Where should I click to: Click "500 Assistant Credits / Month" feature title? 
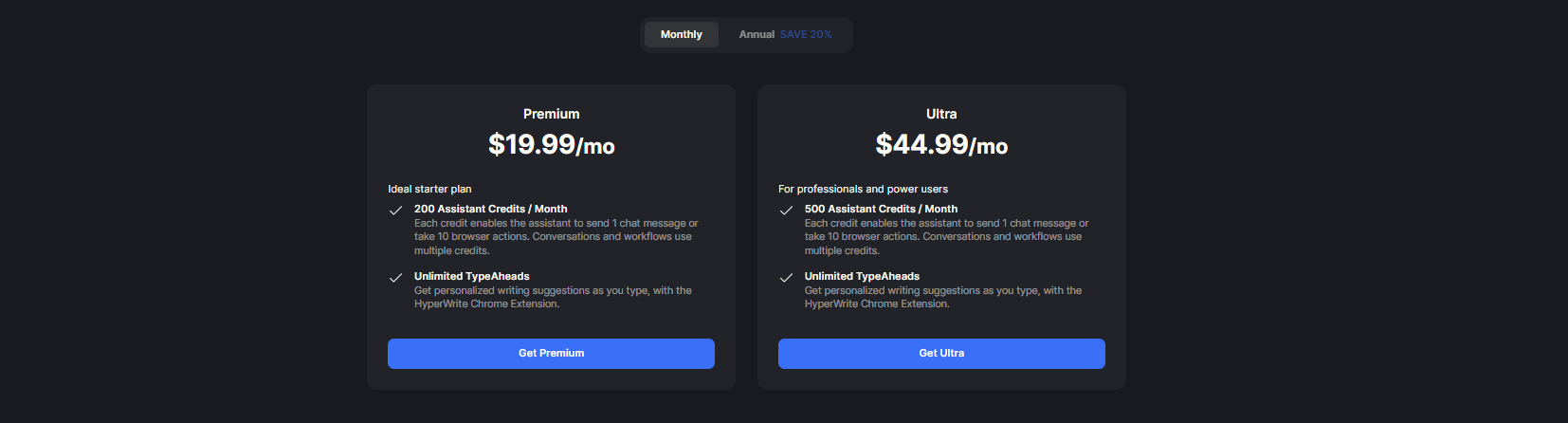point(881,209)
